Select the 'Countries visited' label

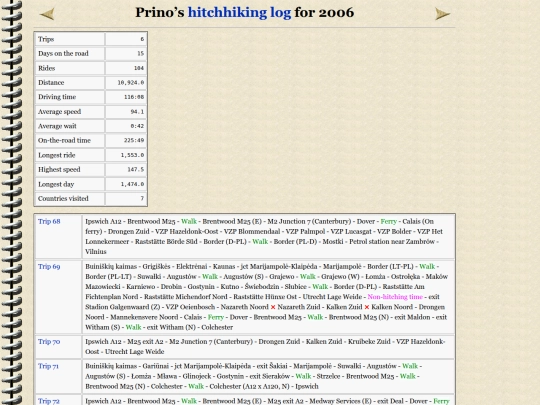click(63, 199)
